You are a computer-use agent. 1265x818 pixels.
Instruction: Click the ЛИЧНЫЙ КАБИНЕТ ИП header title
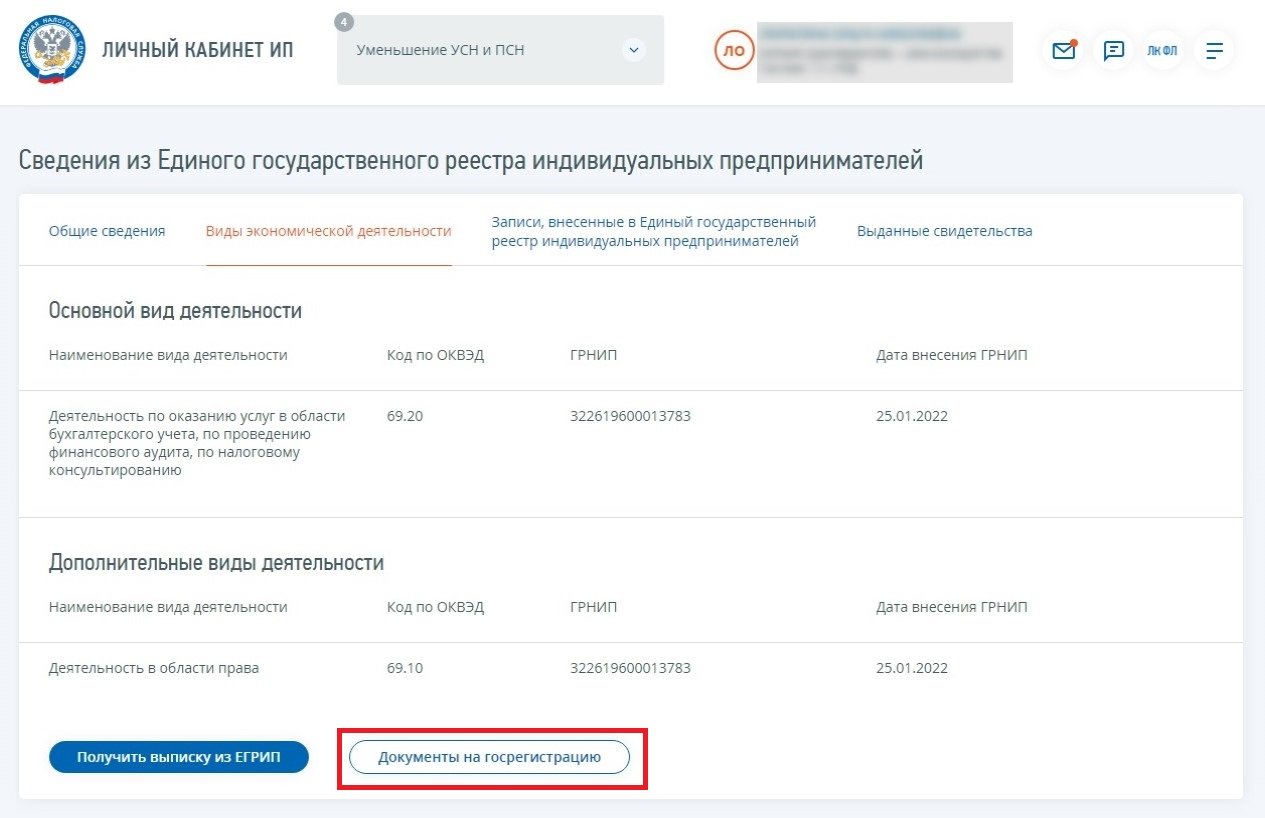[197, 50]
